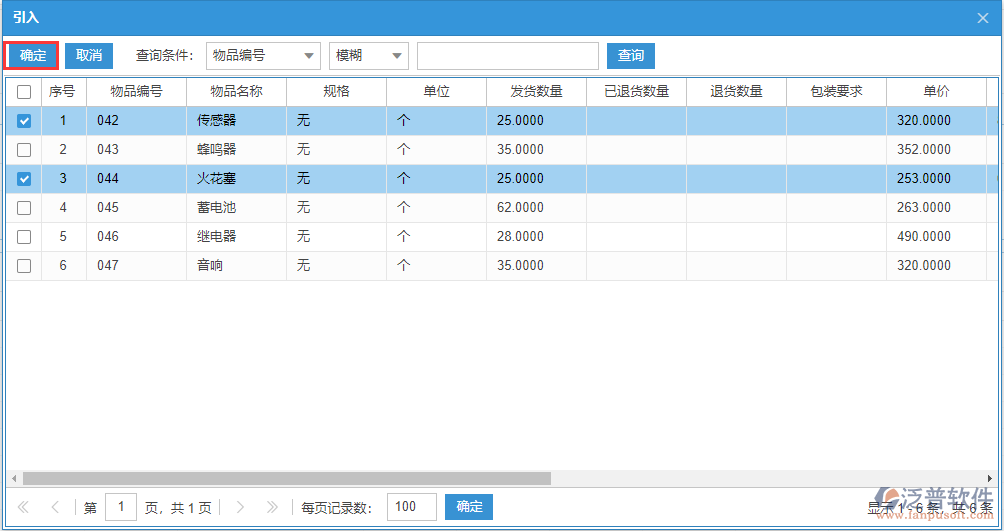This screenshot has height=531, width=1004.
Task: Select cell with item code 046
Action: pyautogui.click(x=136, y=236)
